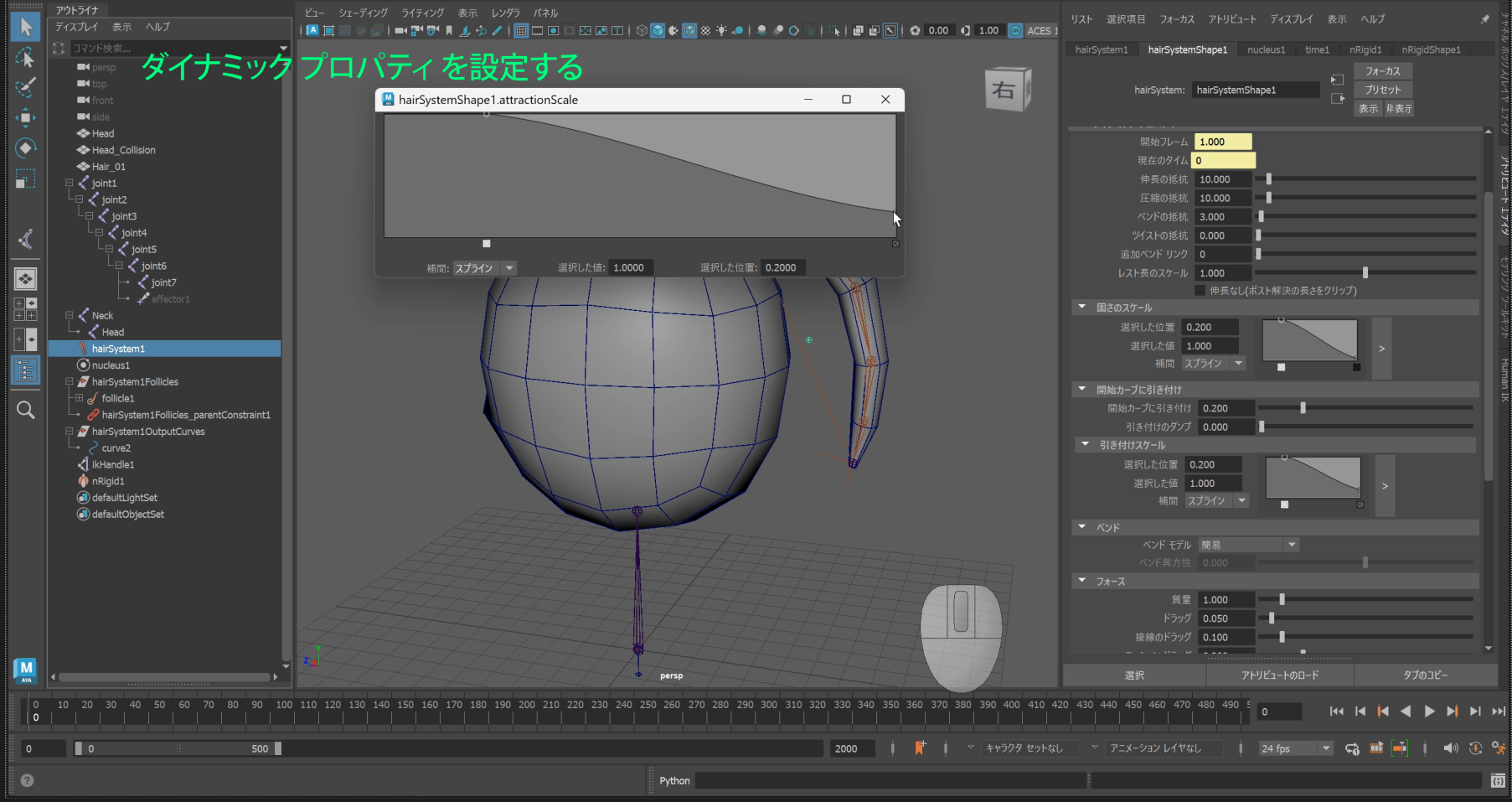Pick the Rotate tool in toolbox
This screenshot has height=802, width=1512.
(25, 148)
